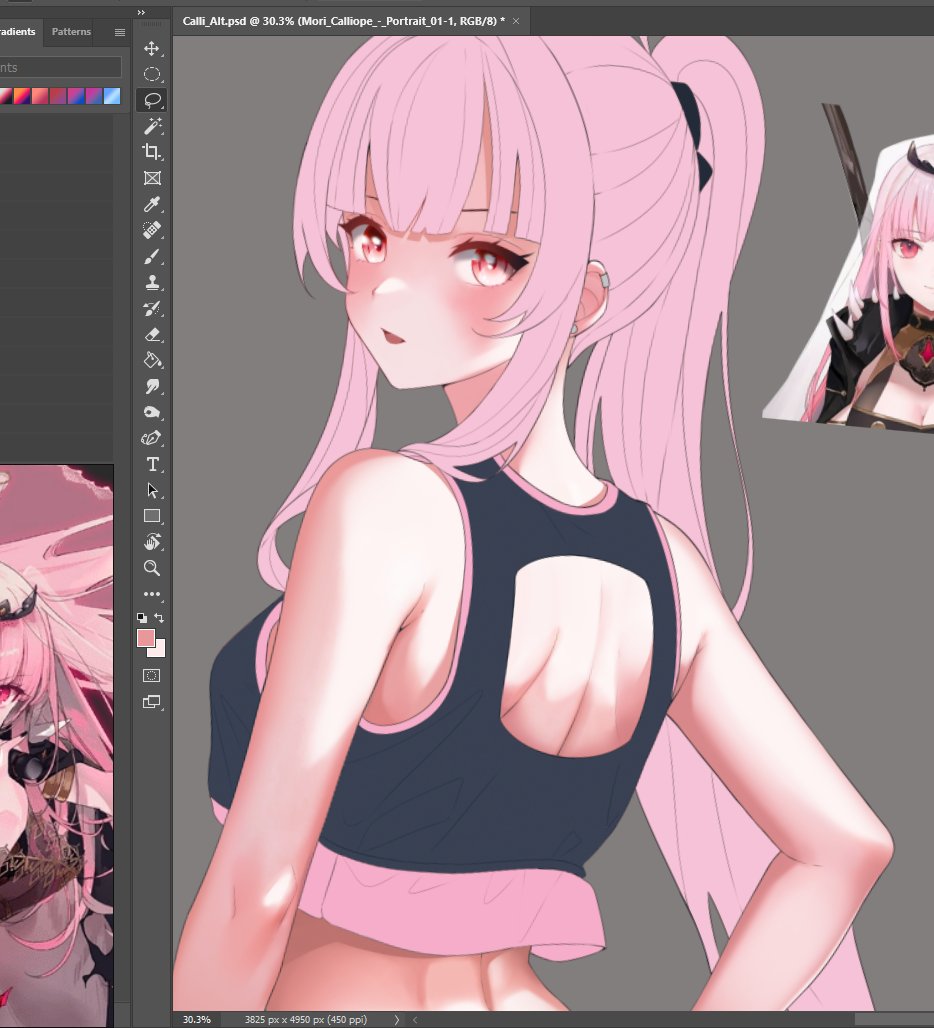Switch to the Patterns panel tab
The height and width of the screenshot is (1028, 934).
[x=71, y=31]
